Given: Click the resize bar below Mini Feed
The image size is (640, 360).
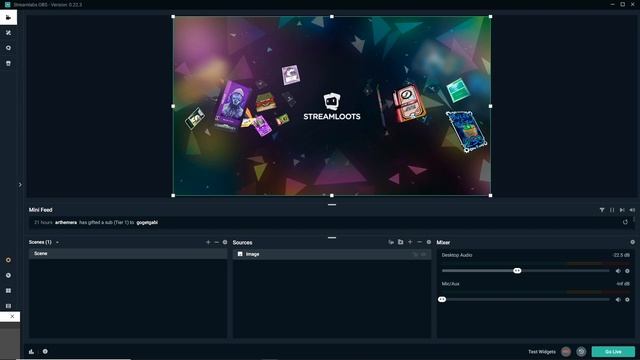Looking at the screenshot, I should coord(332,238).
